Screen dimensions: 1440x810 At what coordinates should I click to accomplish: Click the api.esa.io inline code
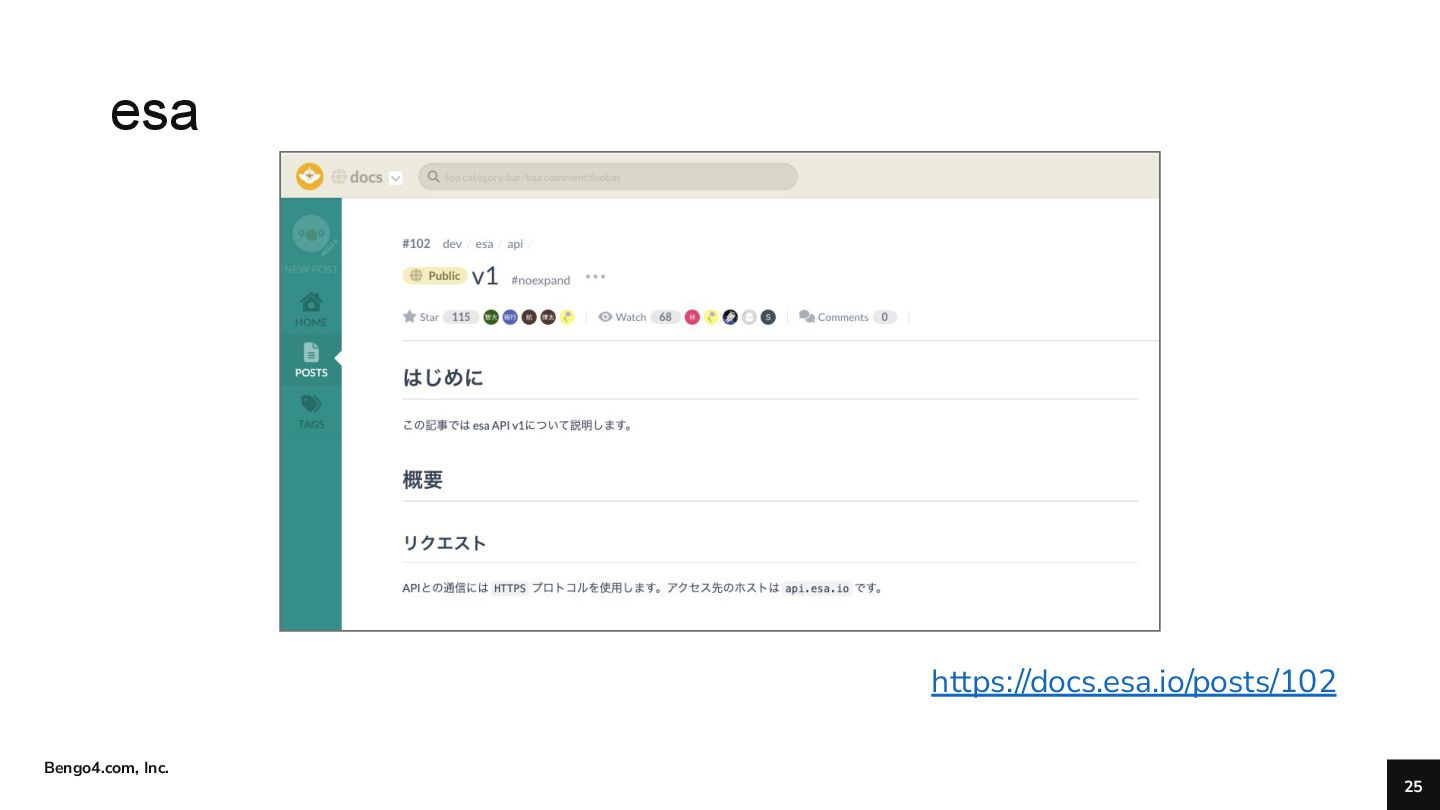(x=817, y=588)
